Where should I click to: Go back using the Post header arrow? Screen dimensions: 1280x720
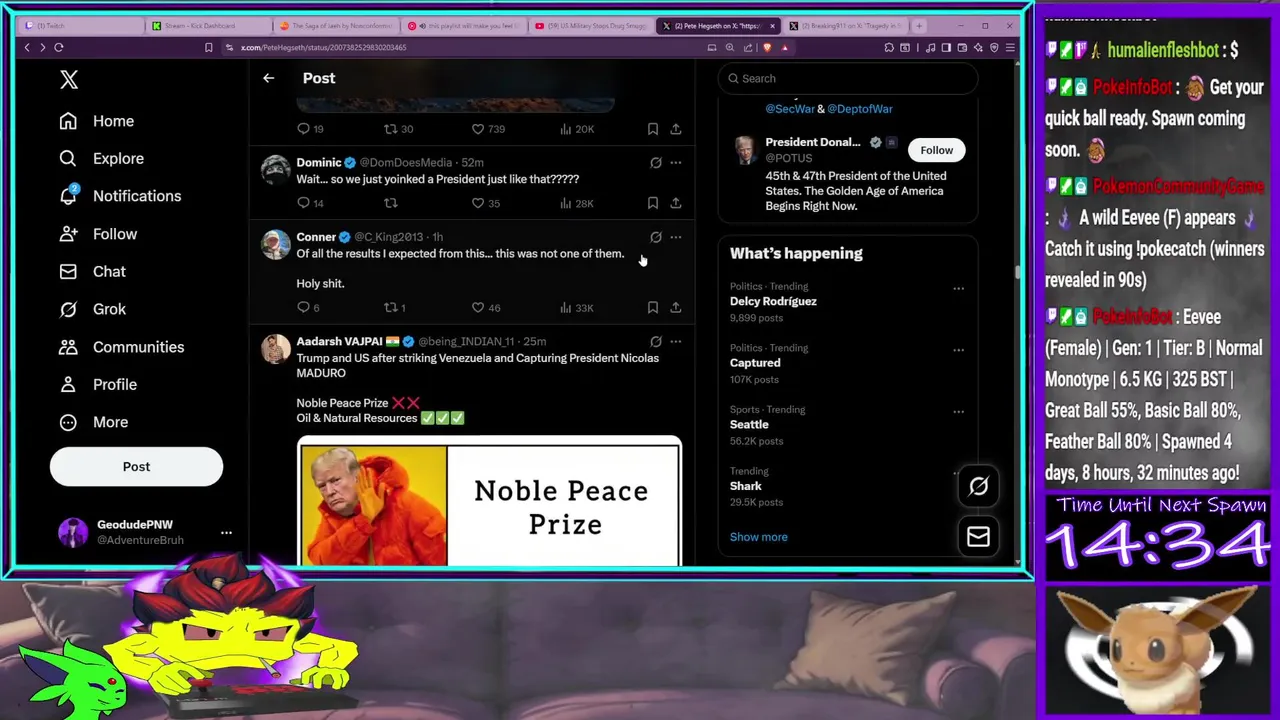tap(268, 78)
